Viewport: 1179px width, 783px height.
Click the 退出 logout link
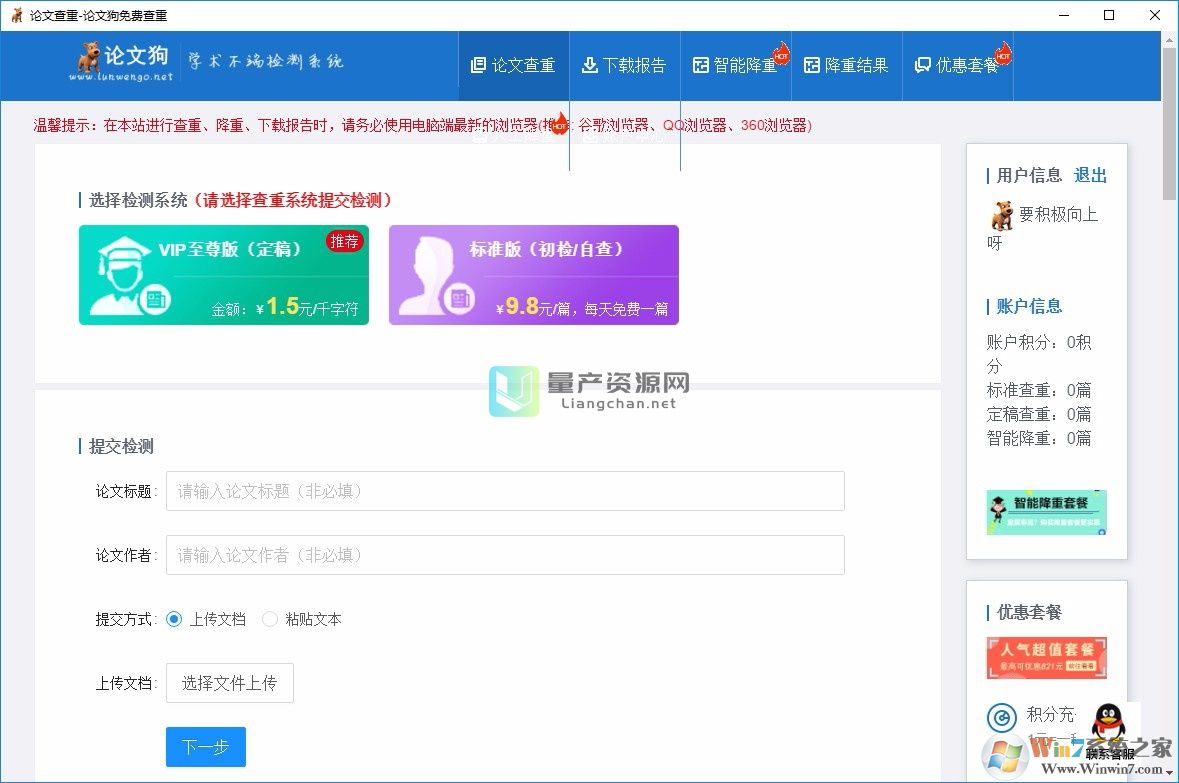click(1090, 176)
